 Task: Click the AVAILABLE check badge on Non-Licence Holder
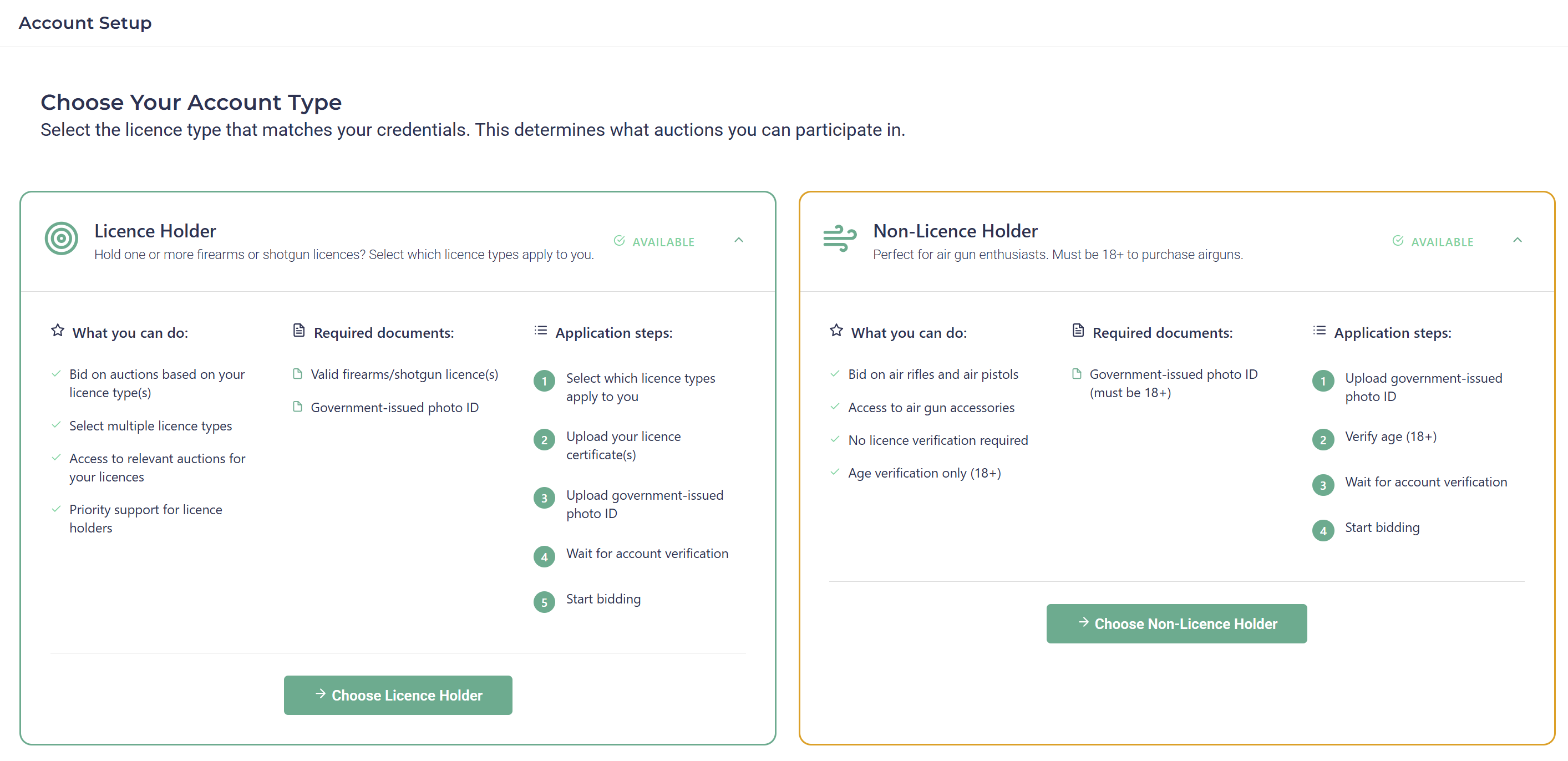click(1433, 242)
